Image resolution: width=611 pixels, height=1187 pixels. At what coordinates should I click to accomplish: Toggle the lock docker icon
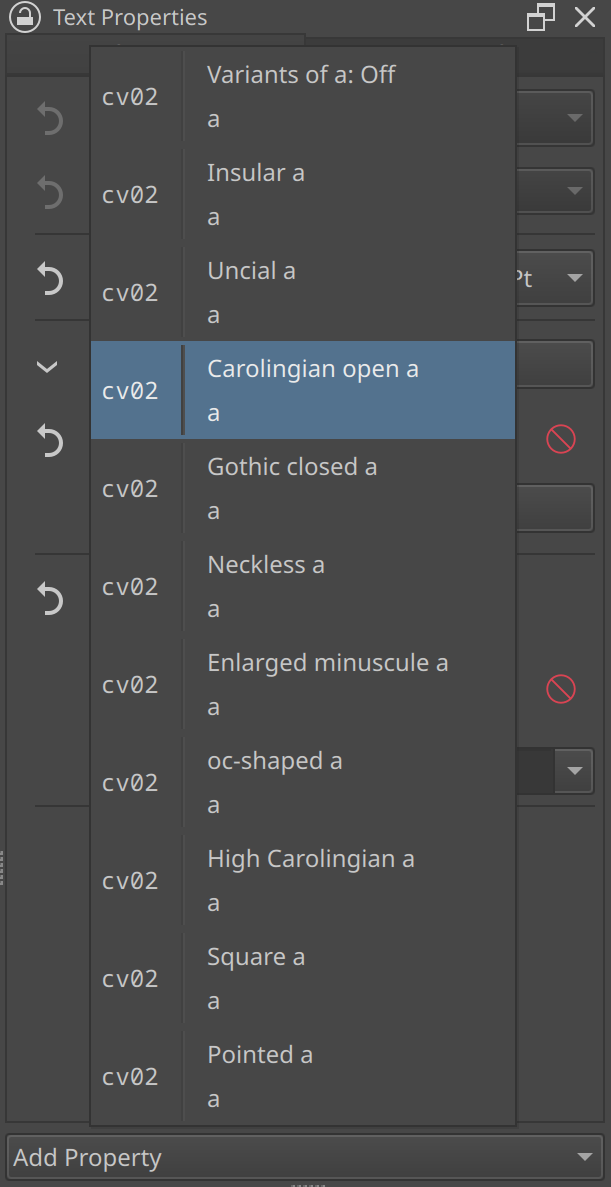(25, 17)
